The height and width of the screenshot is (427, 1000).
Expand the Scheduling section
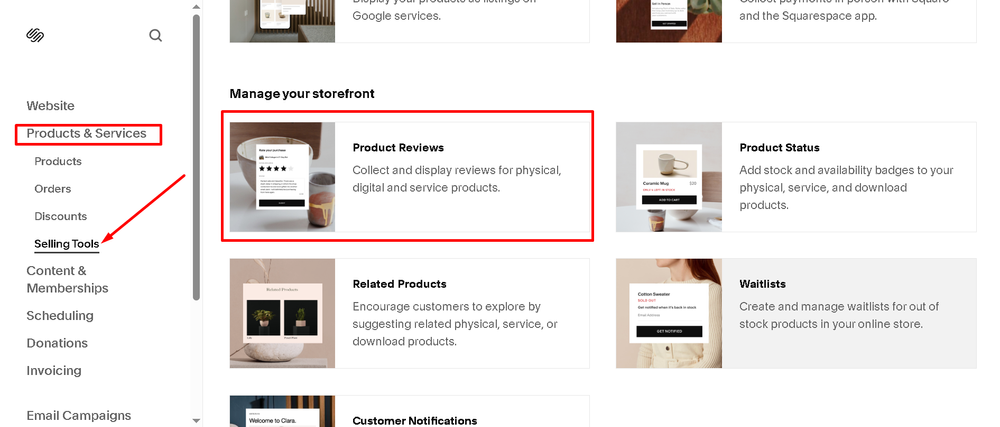(60, 315)
